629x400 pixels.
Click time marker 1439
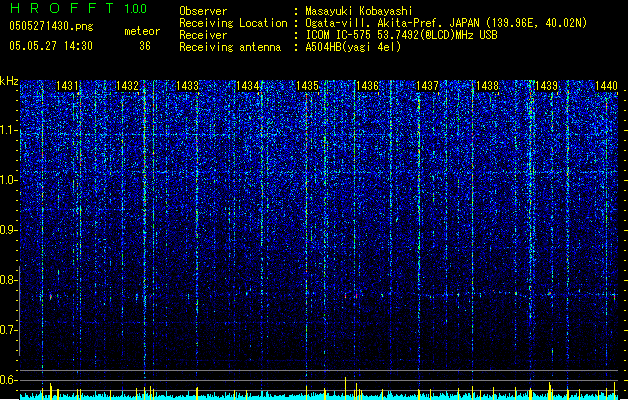pos(546,86)
